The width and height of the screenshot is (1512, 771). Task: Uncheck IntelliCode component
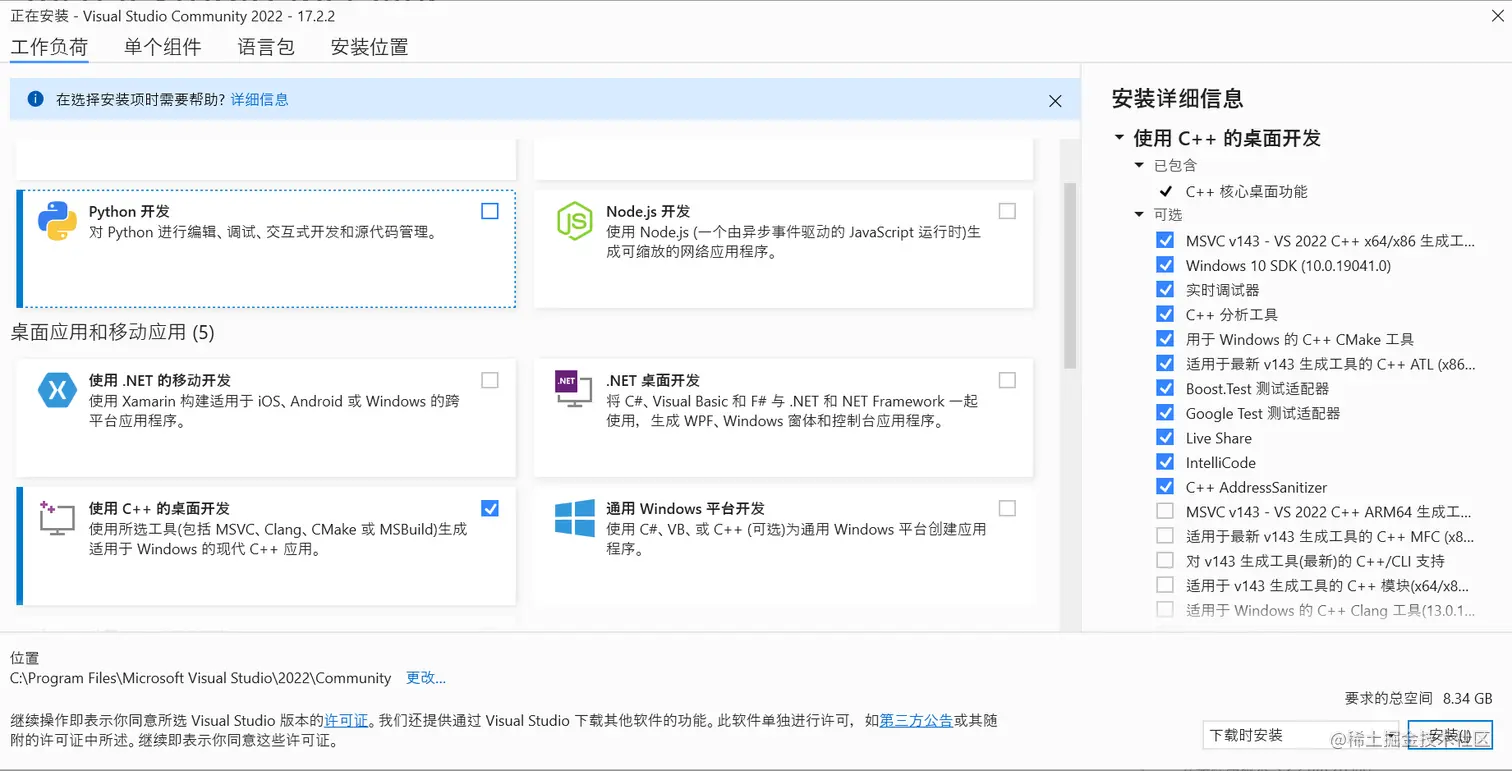click(1165, 462)
